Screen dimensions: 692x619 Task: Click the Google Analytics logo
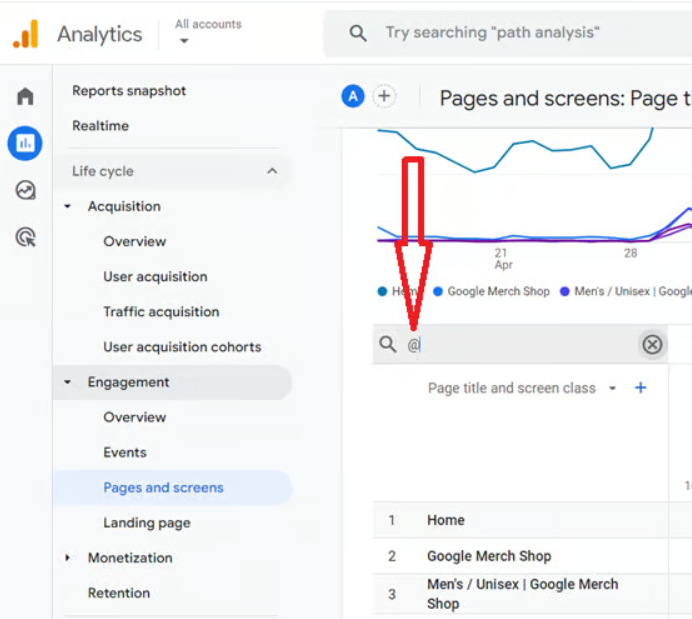pyautogui.click(x=26, y=34)
